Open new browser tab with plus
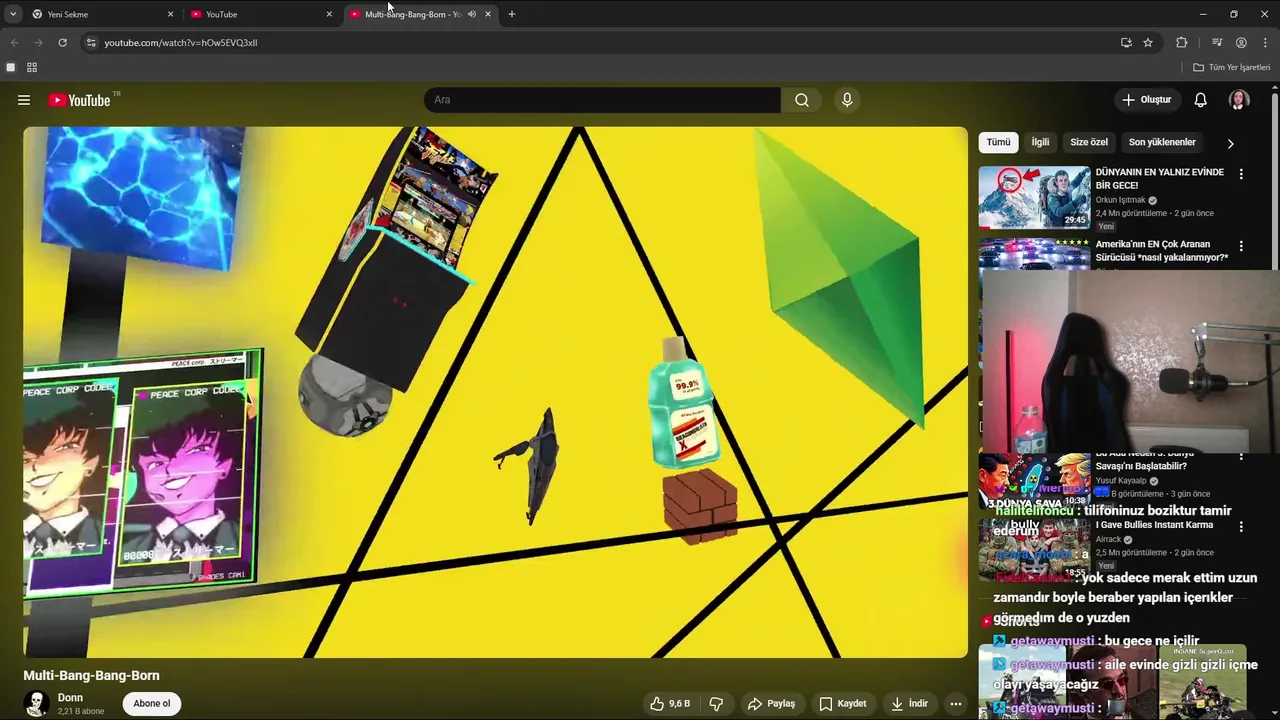1280x720 pixels. (x=512, y=14)
